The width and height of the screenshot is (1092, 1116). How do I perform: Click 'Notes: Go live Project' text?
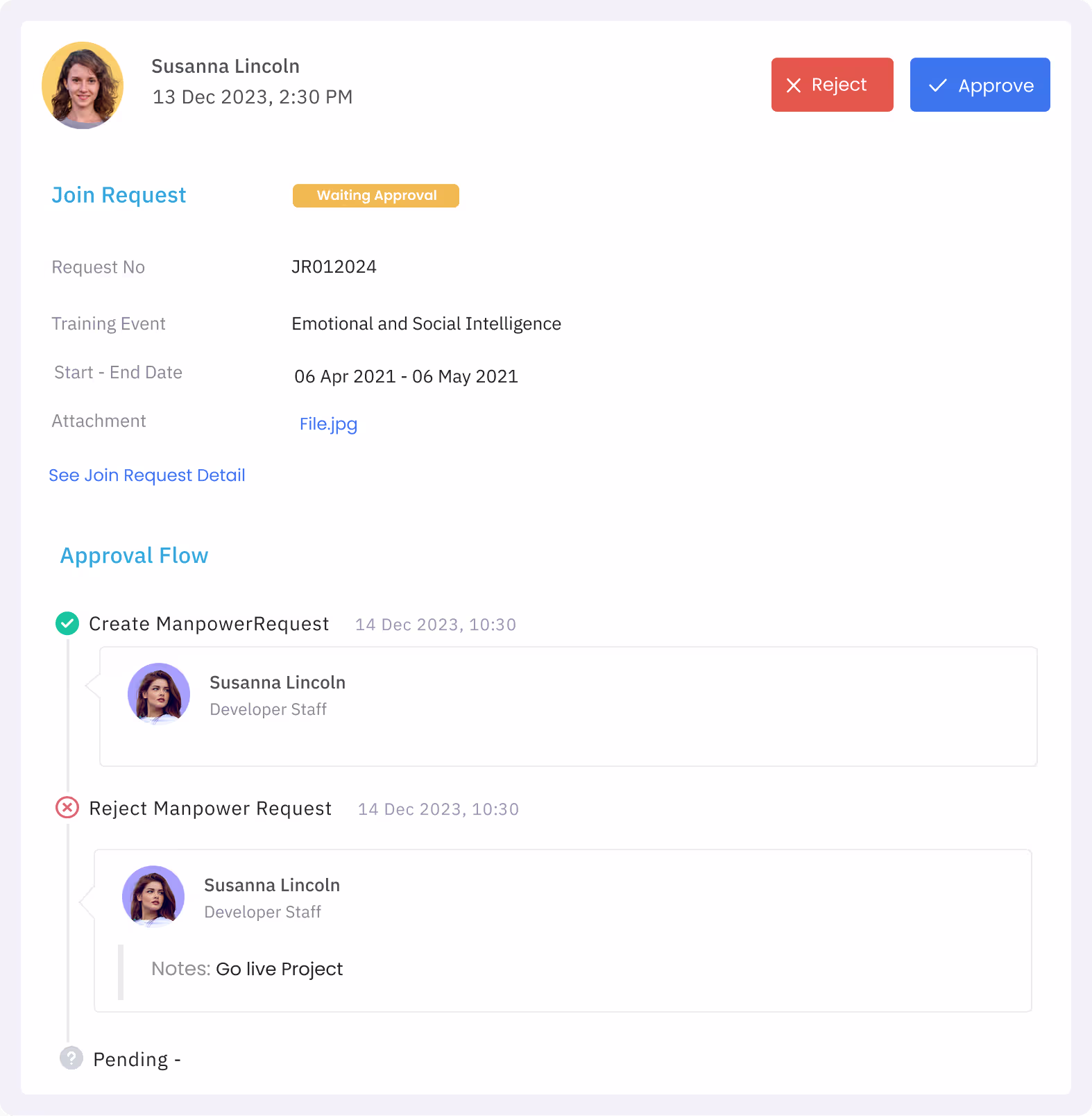[x=247, y=969]
